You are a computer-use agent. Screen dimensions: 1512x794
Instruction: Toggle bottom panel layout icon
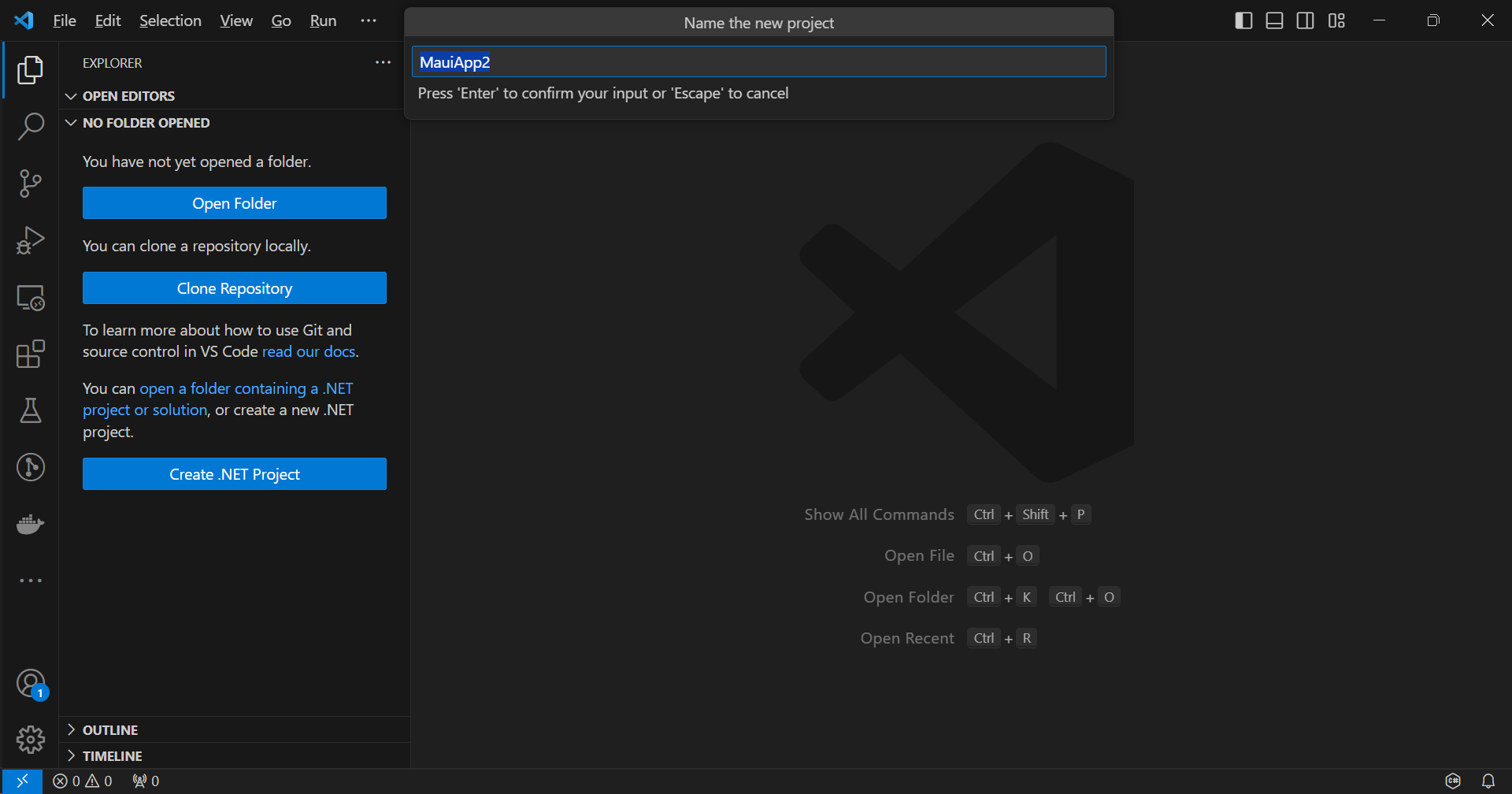pyautogui.click(x=1274, y=20)
